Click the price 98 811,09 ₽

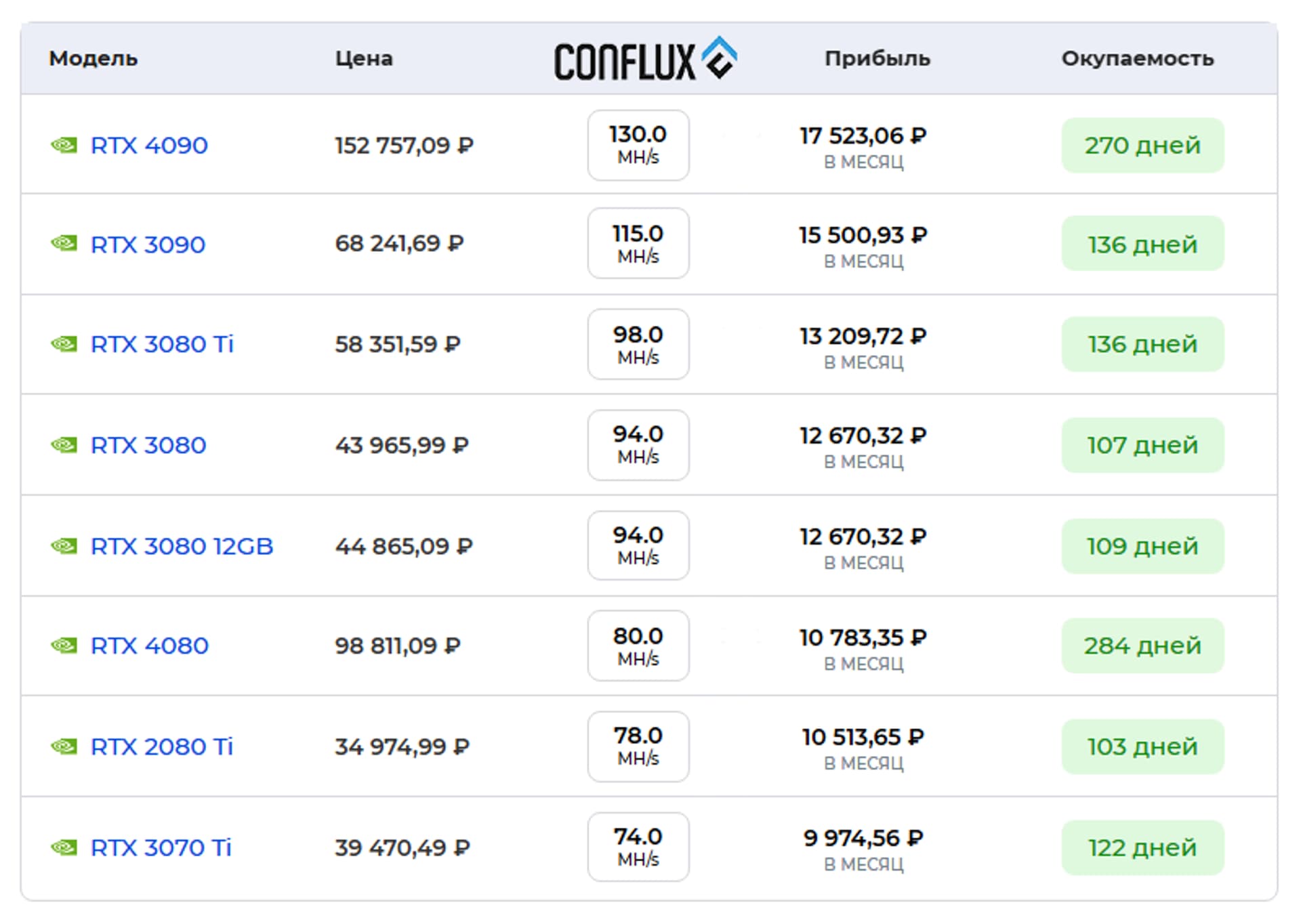click(398, 646)
